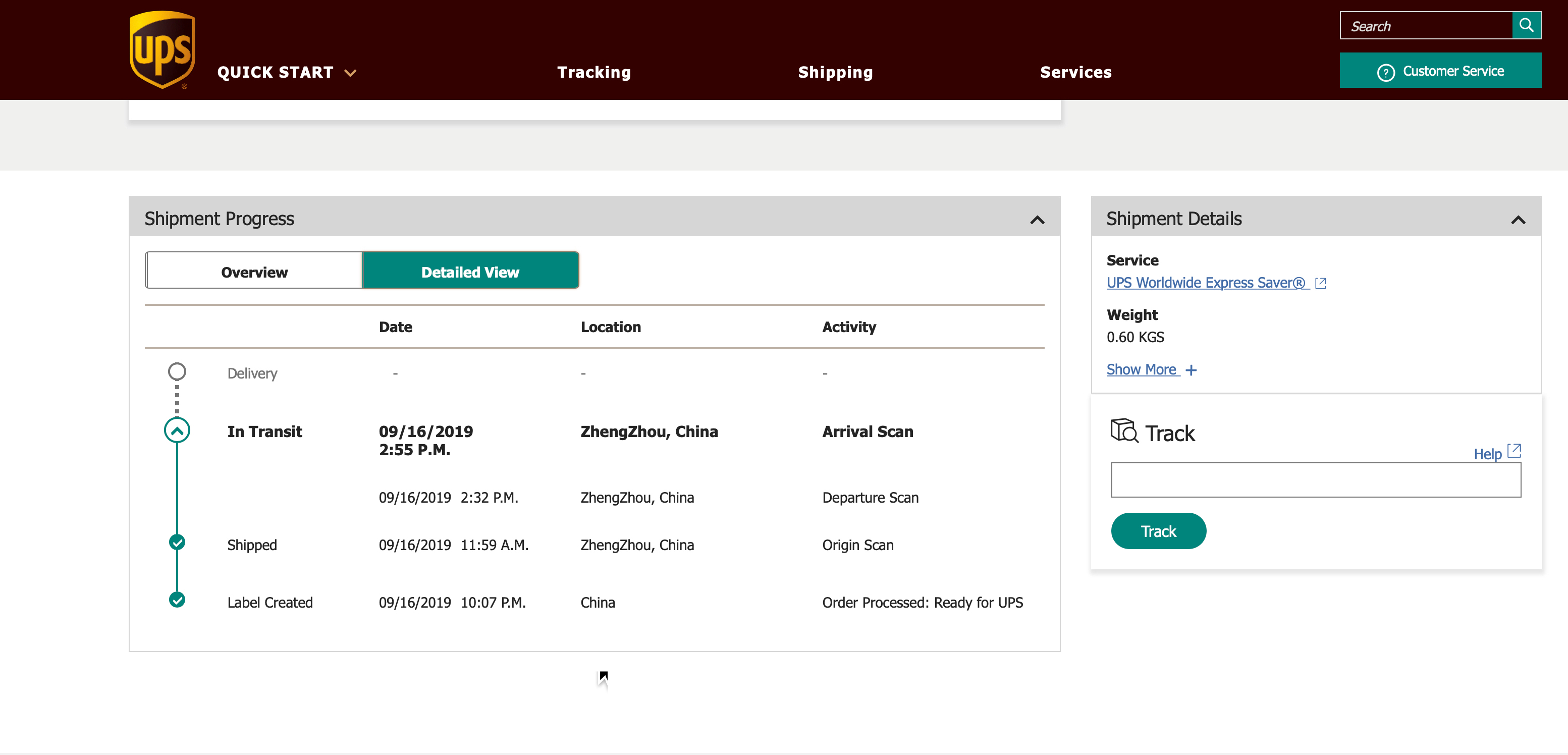The width and height of the screenshot is (1568, 755).
Task: Select the Detailed View tab
Action: pyautogui.click(x=470, y=271)
